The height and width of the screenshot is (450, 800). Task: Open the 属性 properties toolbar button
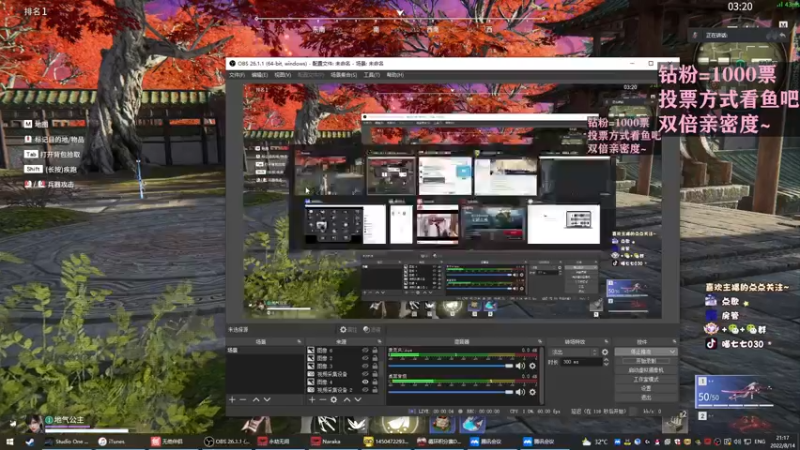click(x=348, y=330)
